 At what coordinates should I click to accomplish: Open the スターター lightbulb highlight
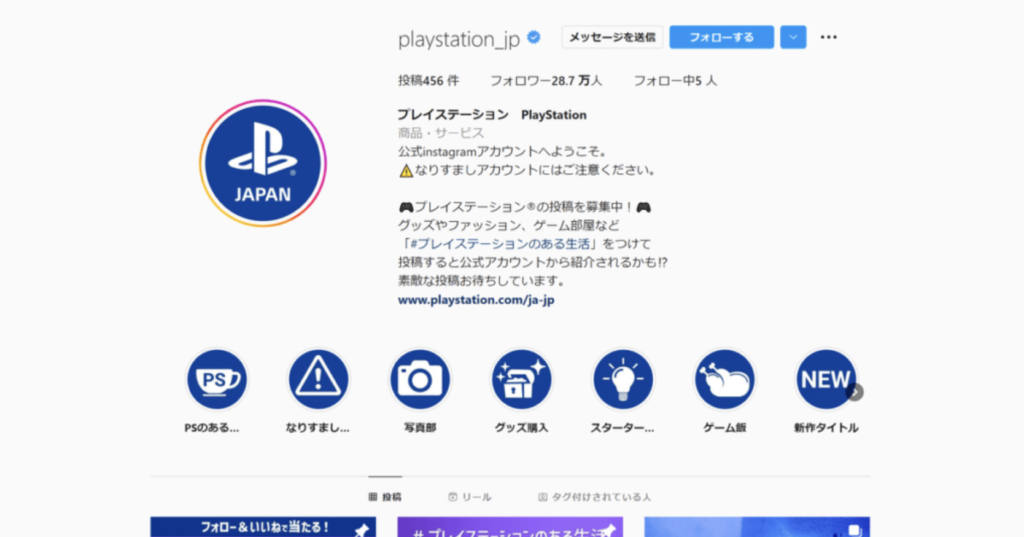pos(623,379)
